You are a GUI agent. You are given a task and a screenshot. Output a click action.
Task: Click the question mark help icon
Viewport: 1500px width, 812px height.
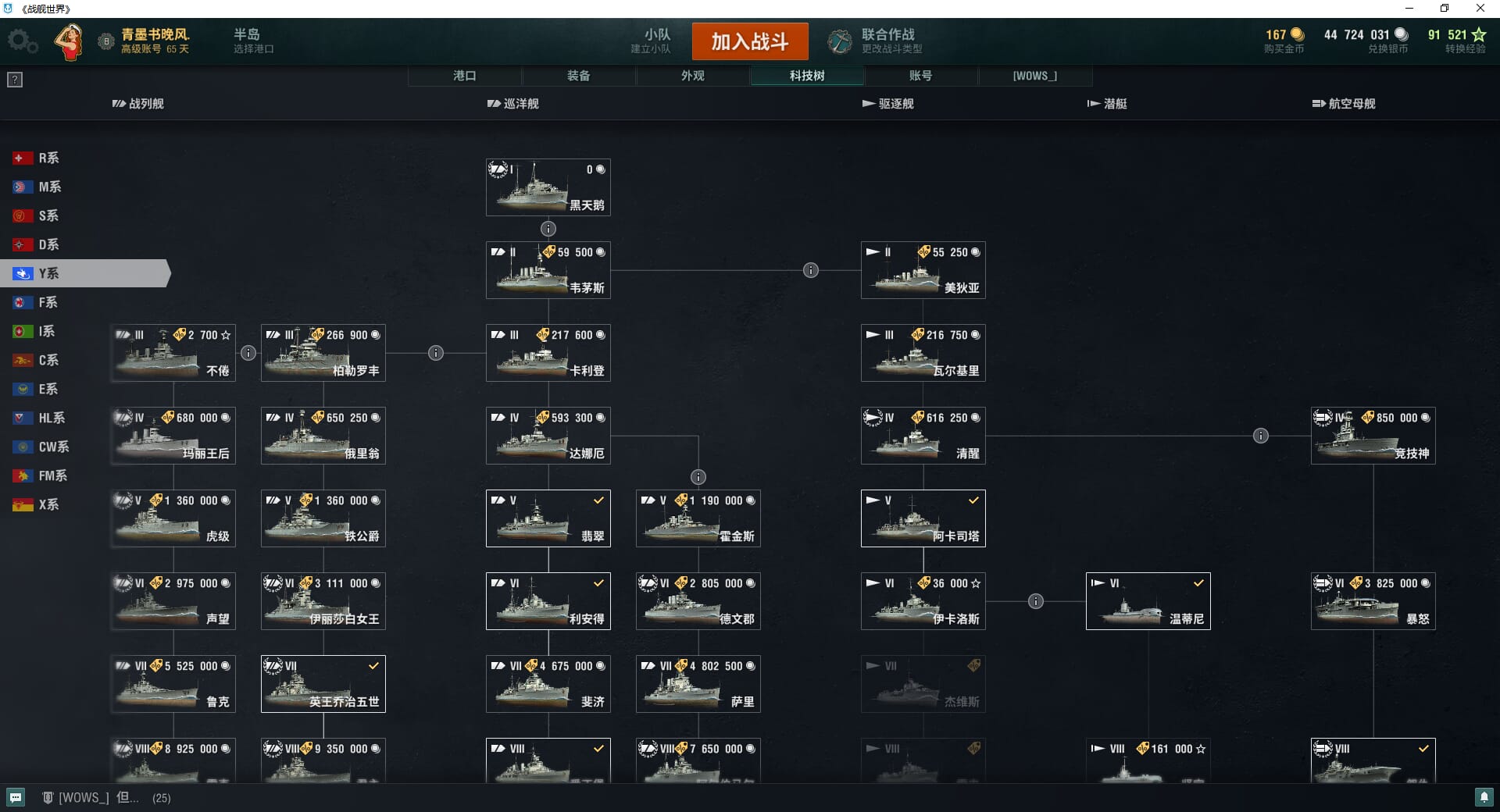(15, 80)
